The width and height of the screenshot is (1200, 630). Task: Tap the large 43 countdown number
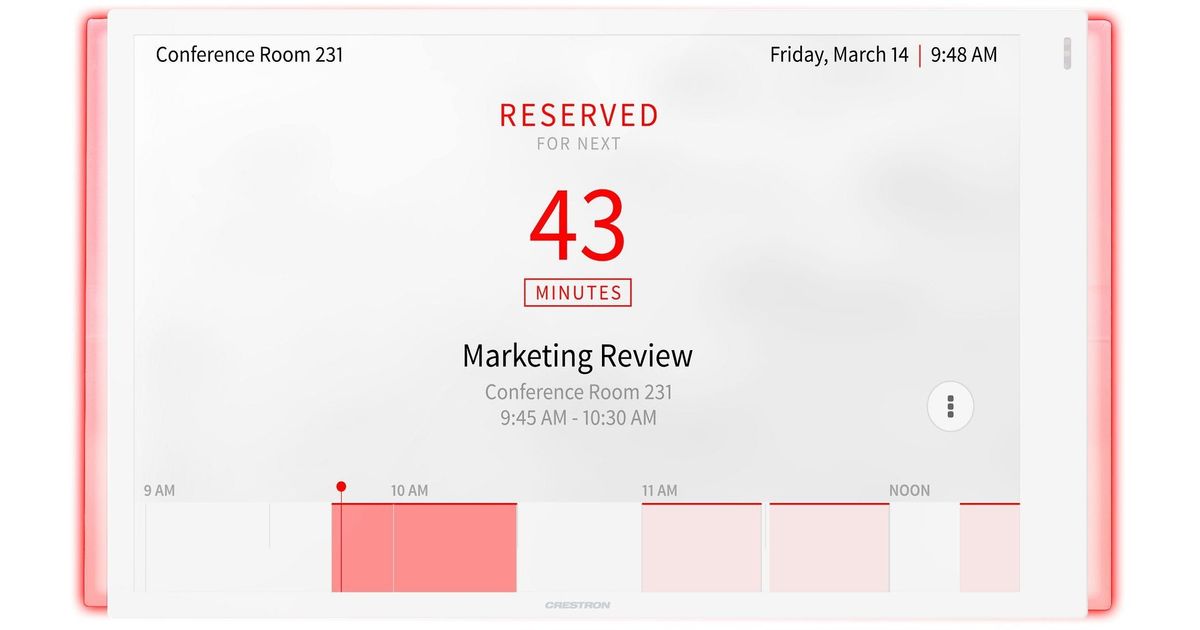click(x=577, y=227)
